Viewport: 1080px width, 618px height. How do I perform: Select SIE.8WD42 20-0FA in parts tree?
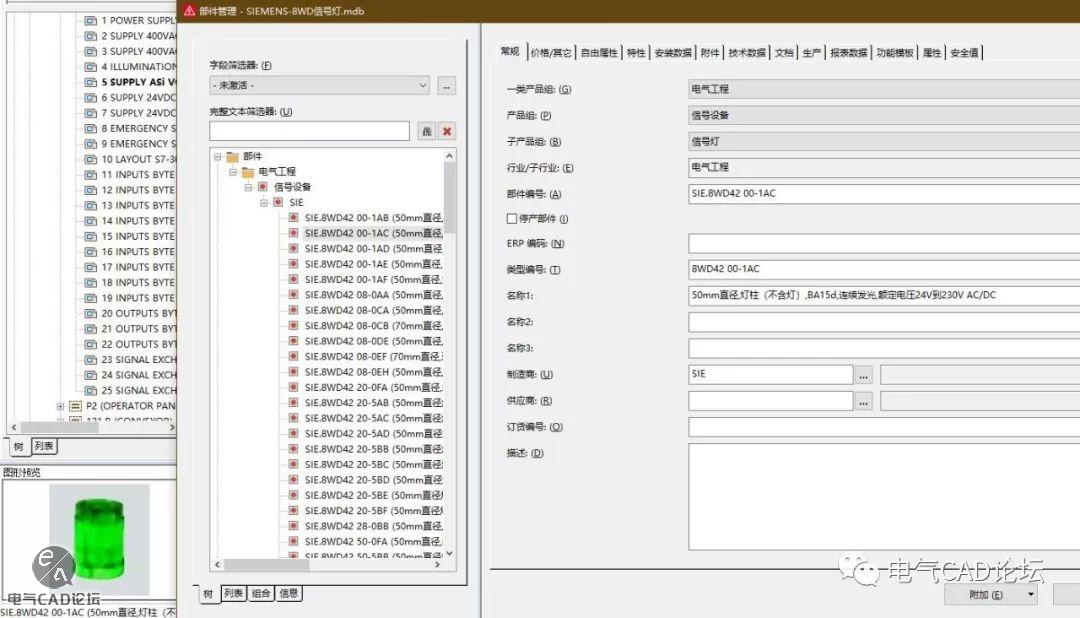[374, 387]
